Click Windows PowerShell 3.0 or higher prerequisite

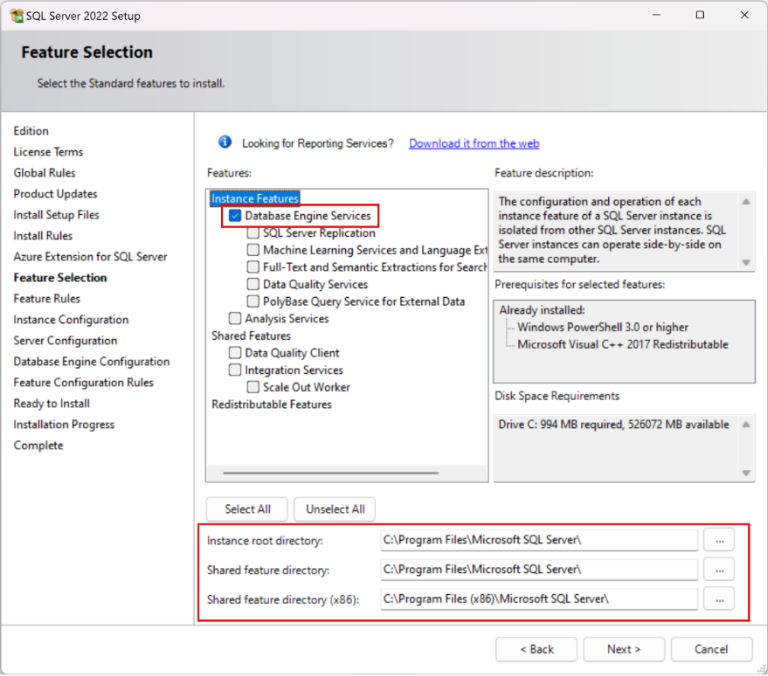click(602, 327)
